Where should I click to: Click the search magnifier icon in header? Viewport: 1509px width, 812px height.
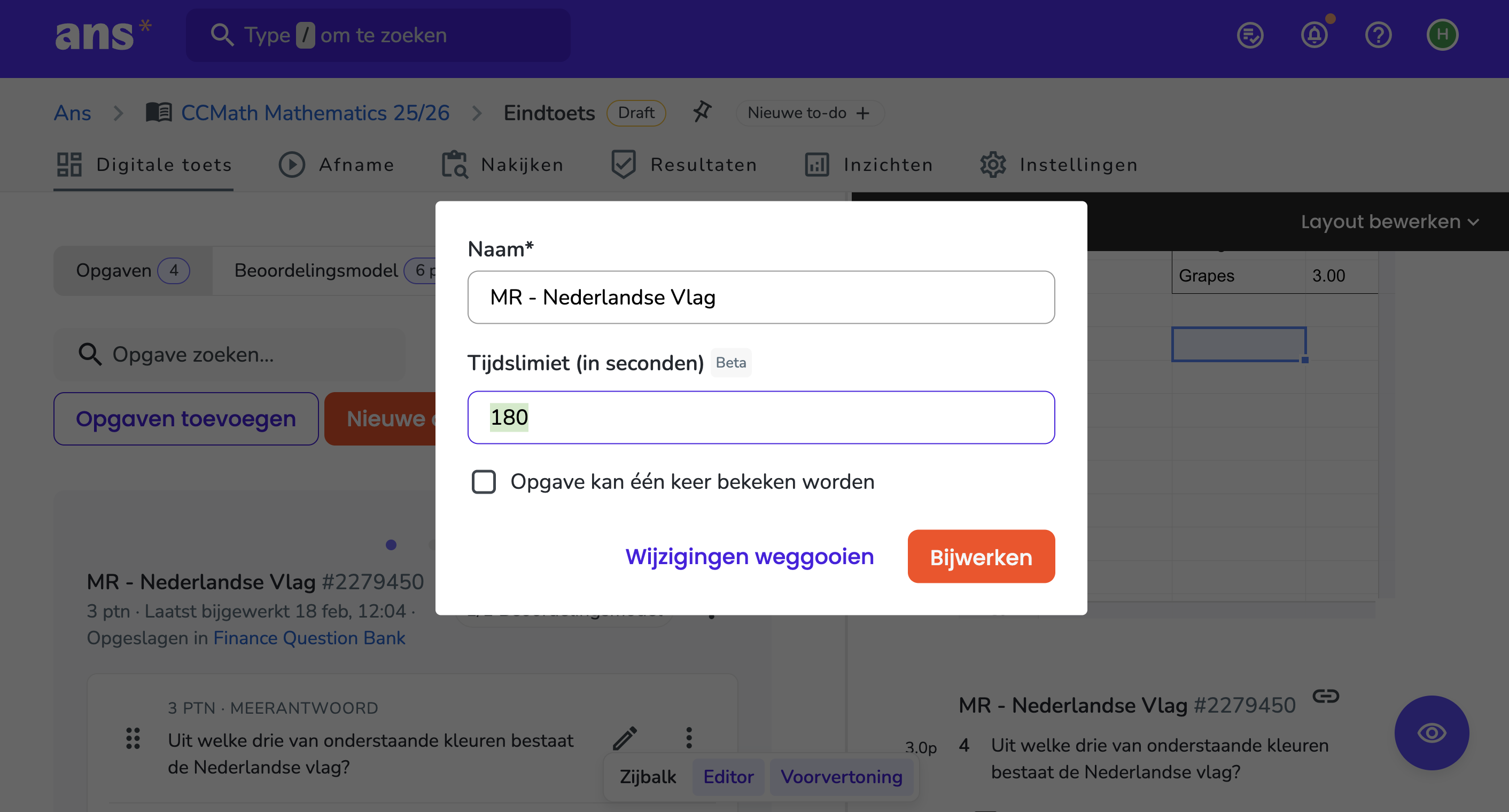coord(222,35)
